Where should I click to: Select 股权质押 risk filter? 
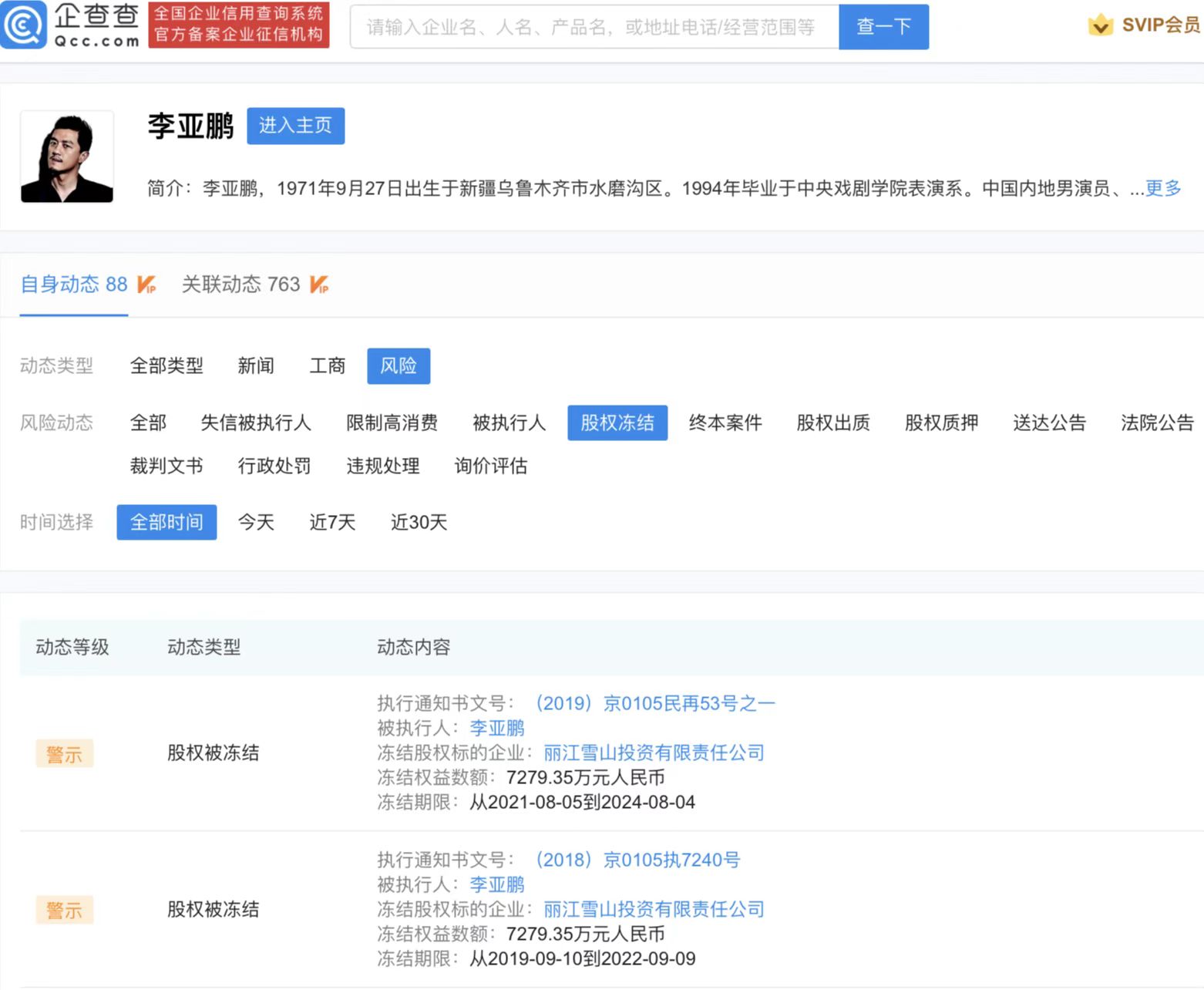pos(941,423)
